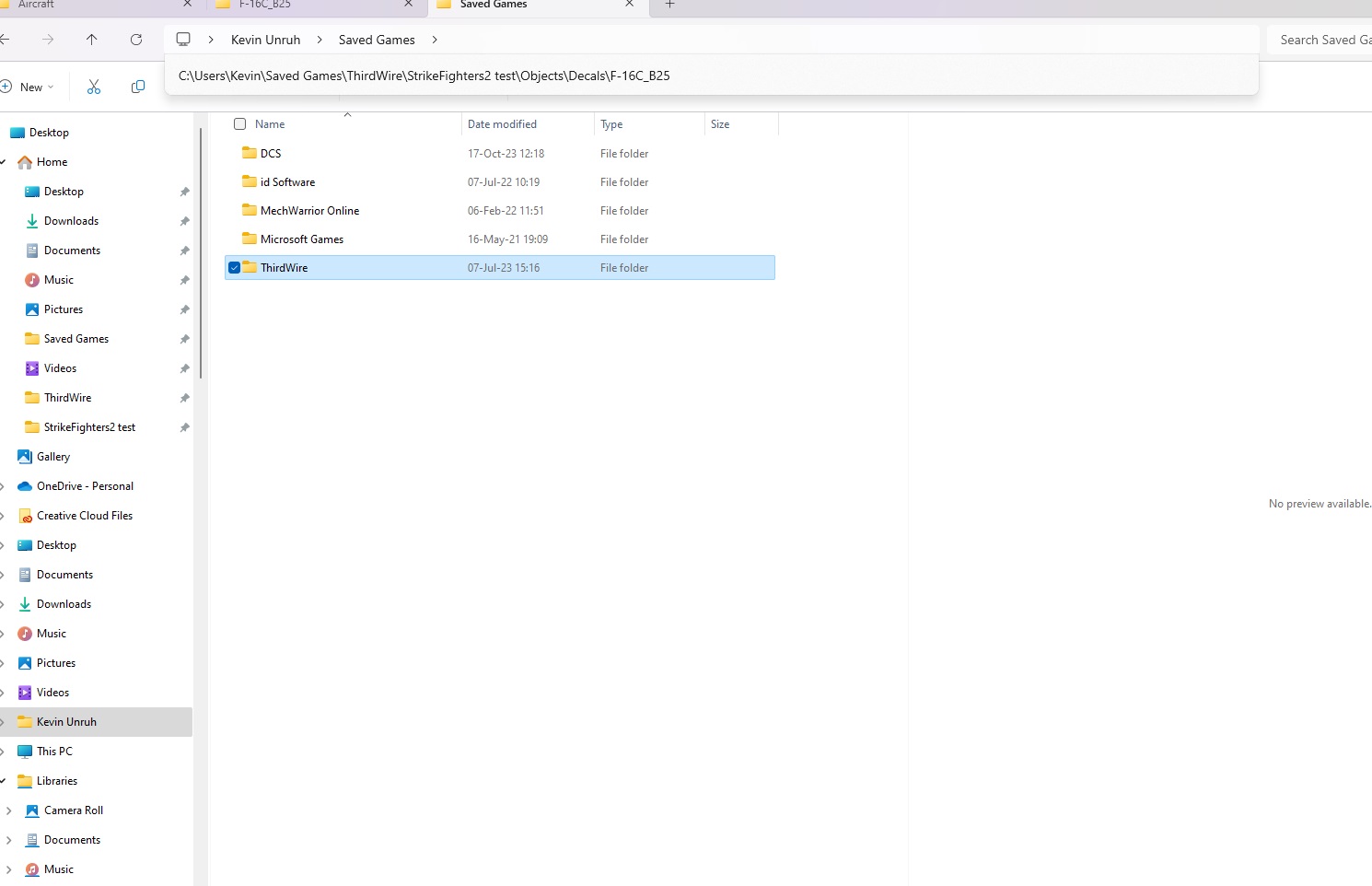Open pinned StrikeFighters2 test folder
This screenshot has width=1372, height=886.
89,427
